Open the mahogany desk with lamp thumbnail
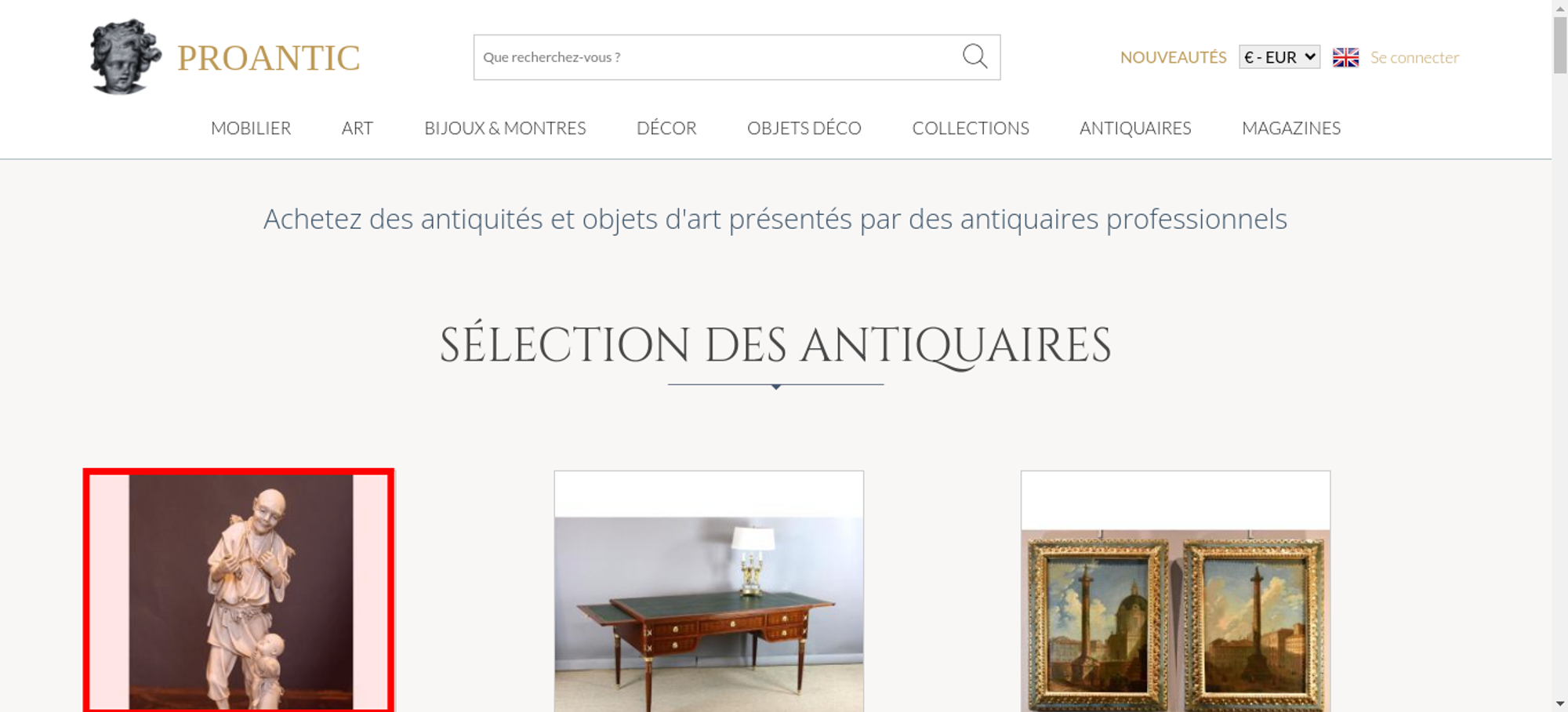 [x=709, y=591]
